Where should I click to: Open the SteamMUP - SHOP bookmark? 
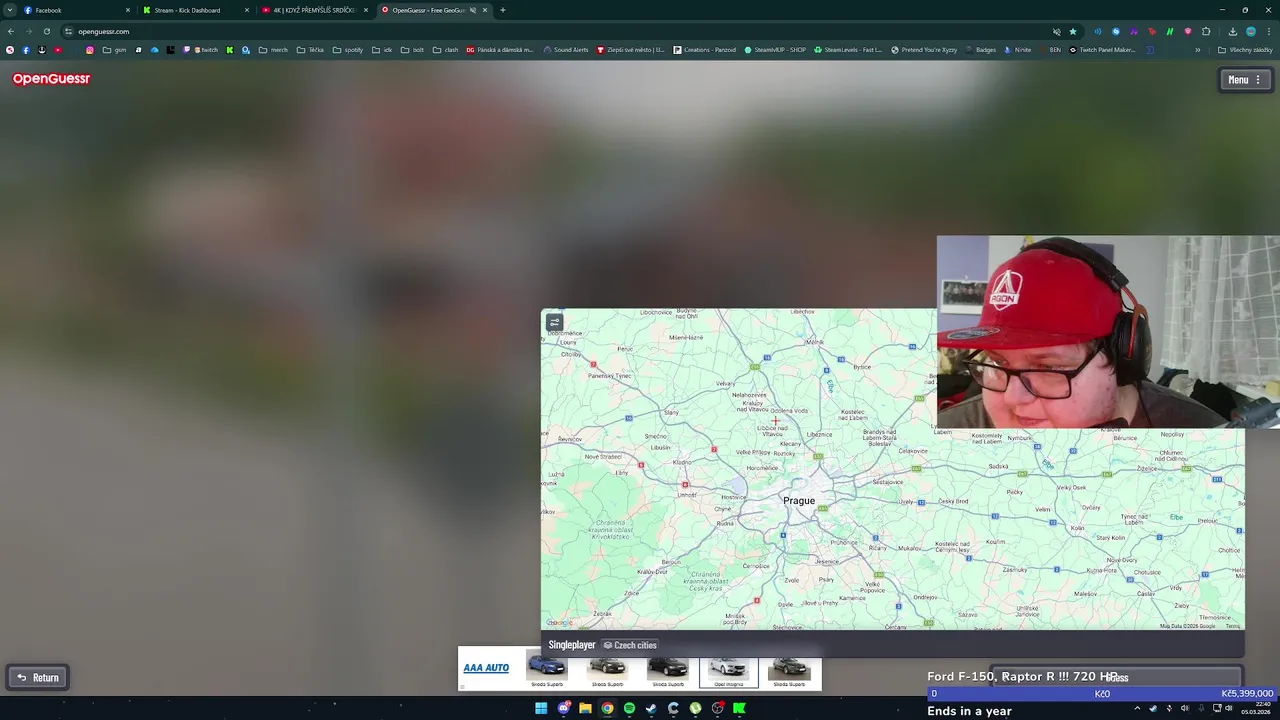pyautogui.click(x=775, y=50)
